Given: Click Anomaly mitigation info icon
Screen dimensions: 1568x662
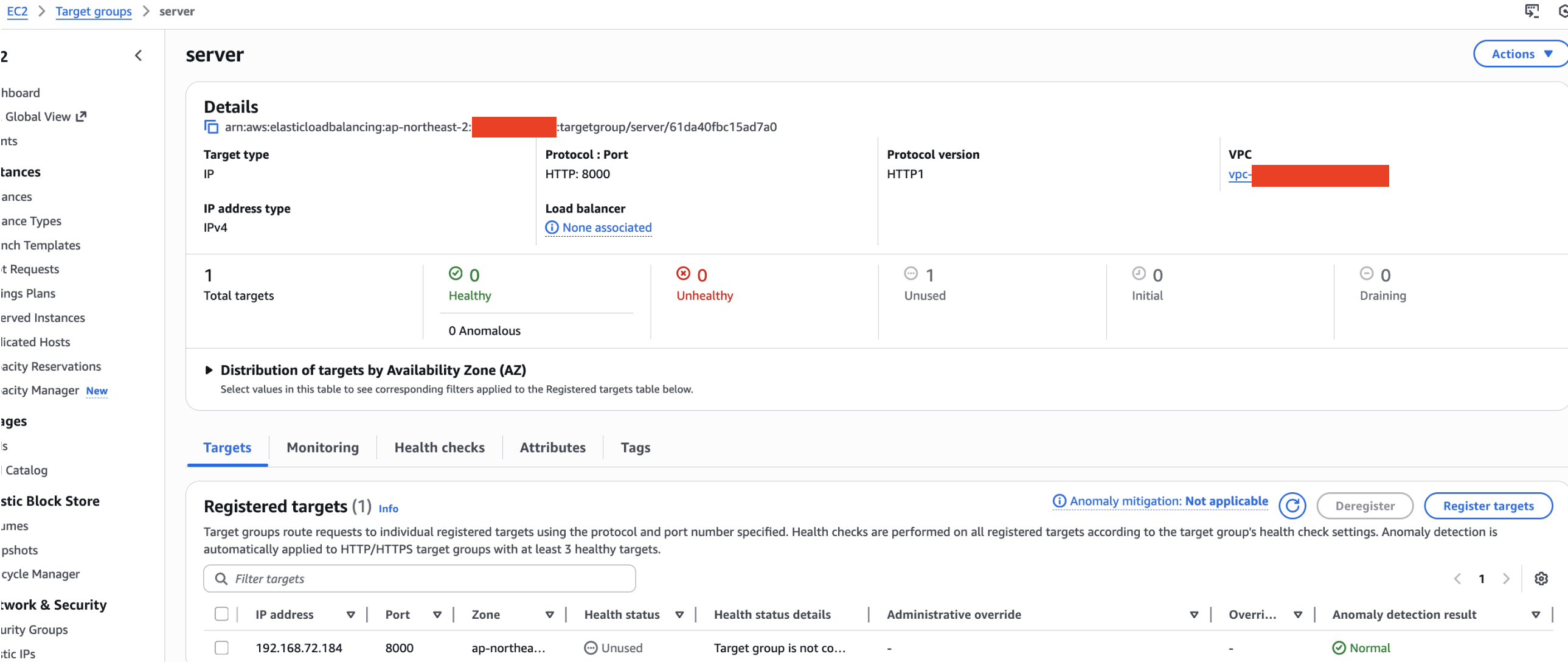Looking at the screenshot, I should pos(1059,501).
